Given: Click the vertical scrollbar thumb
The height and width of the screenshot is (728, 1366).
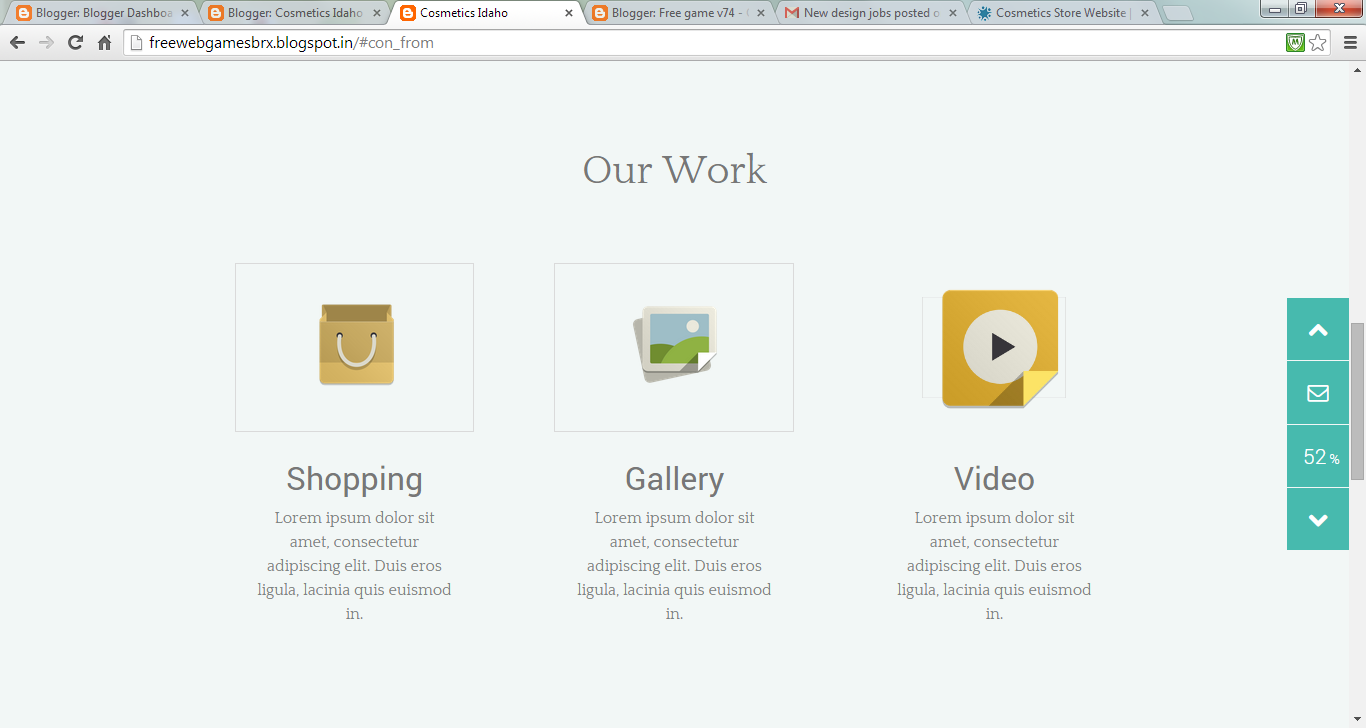Looking at the screenshot, I should 1357,400.
